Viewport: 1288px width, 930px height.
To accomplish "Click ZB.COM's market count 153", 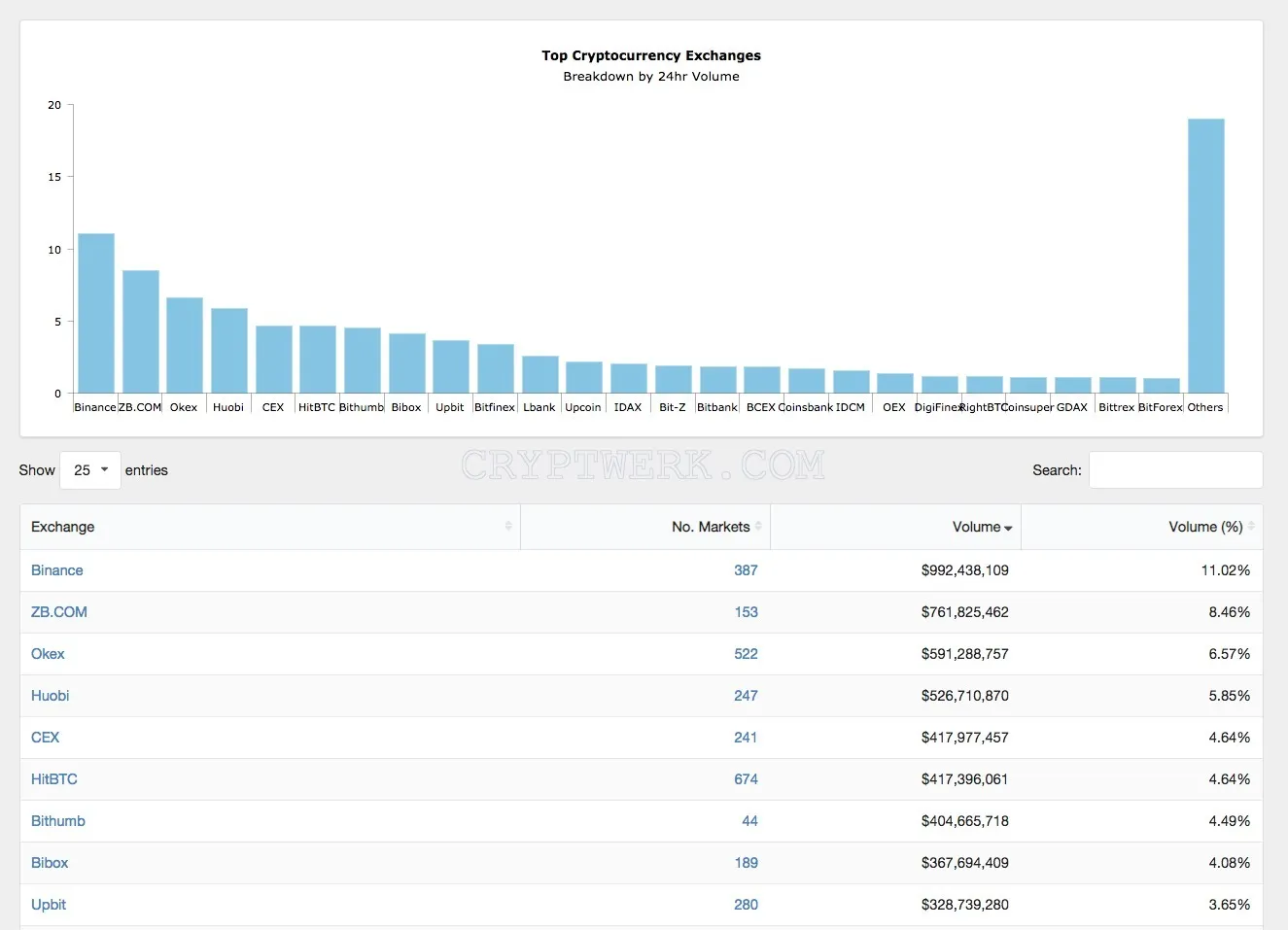I will click(746, 612).
